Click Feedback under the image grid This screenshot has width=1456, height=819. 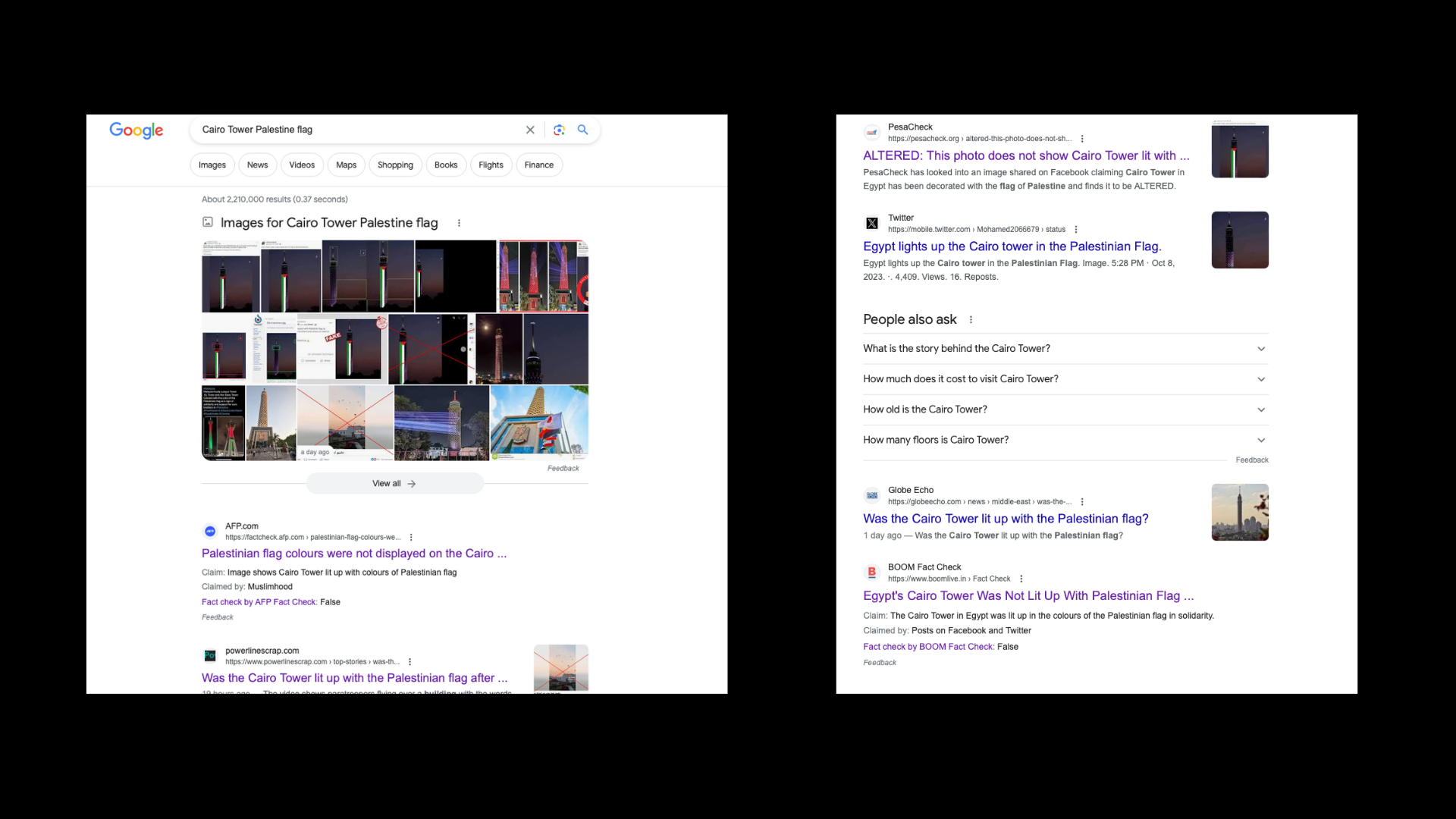(563, 468)
